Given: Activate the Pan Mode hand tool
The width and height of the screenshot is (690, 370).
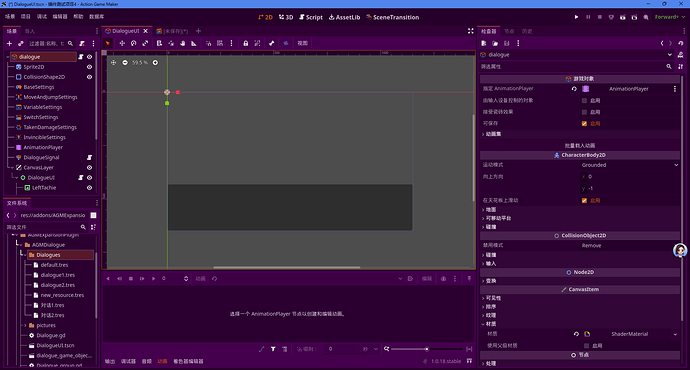Looking at the screenshot, I should point(182,43).
